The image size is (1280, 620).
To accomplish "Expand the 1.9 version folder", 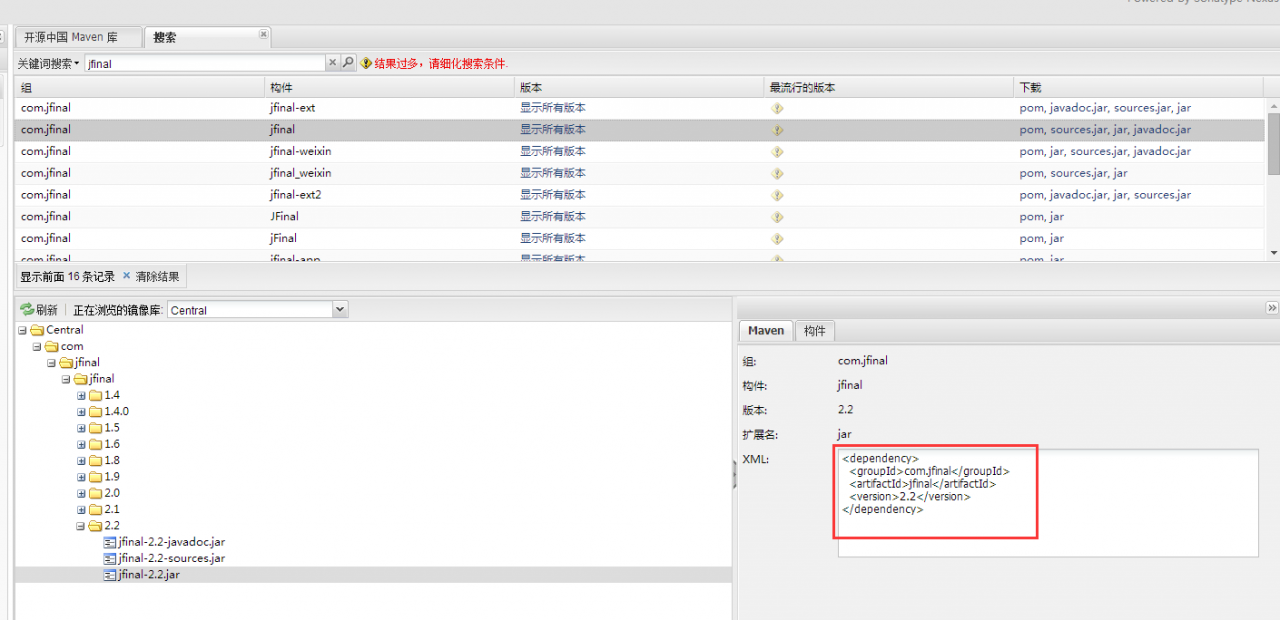I will 82,477.
